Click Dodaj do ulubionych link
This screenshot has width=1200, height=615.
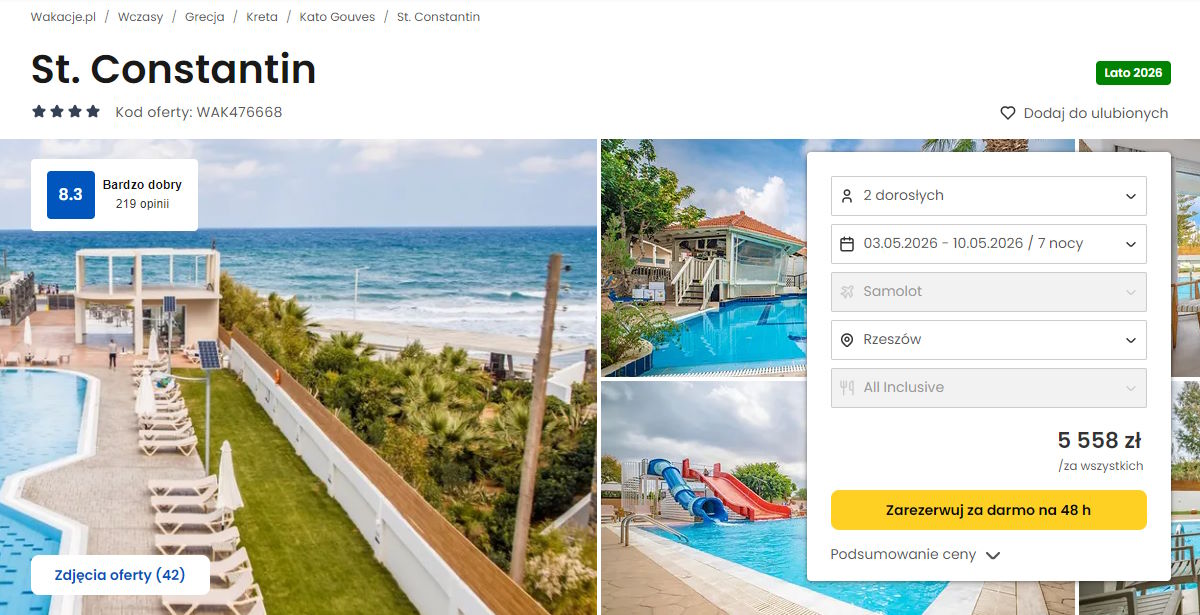click(1096, 114)
